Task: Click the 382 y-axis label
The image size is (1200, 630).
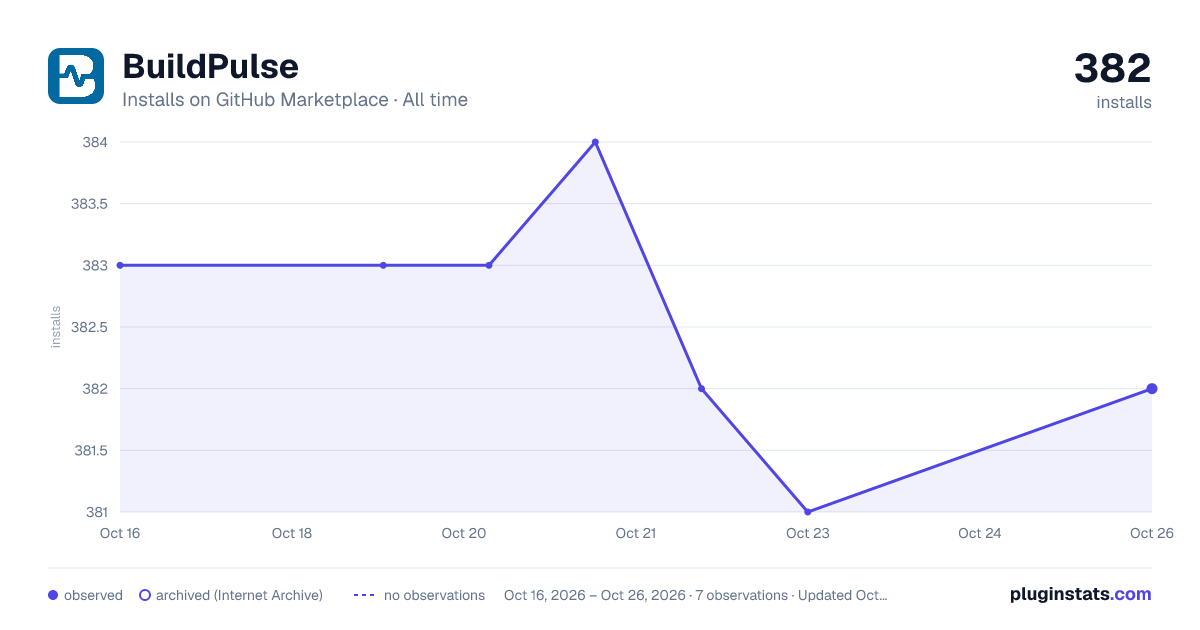Action: [95, 389]
